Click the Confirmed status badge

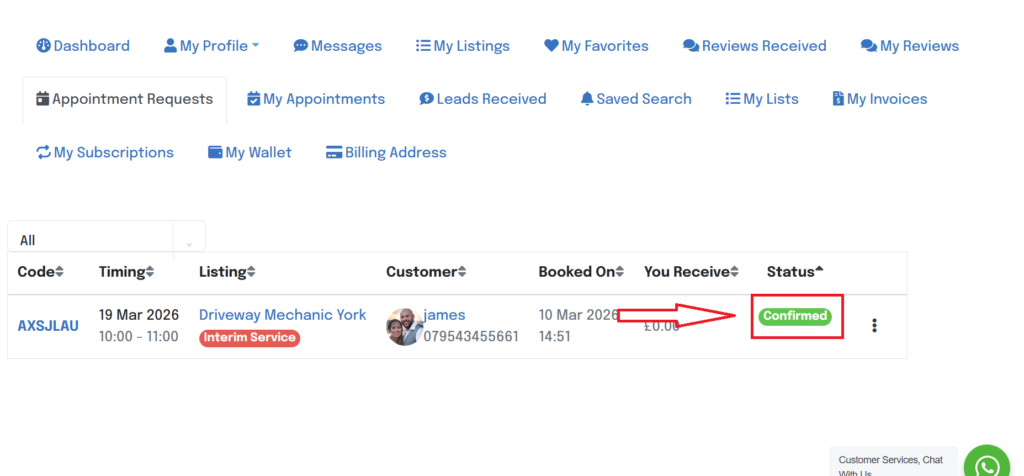click(x=795, y=316)
